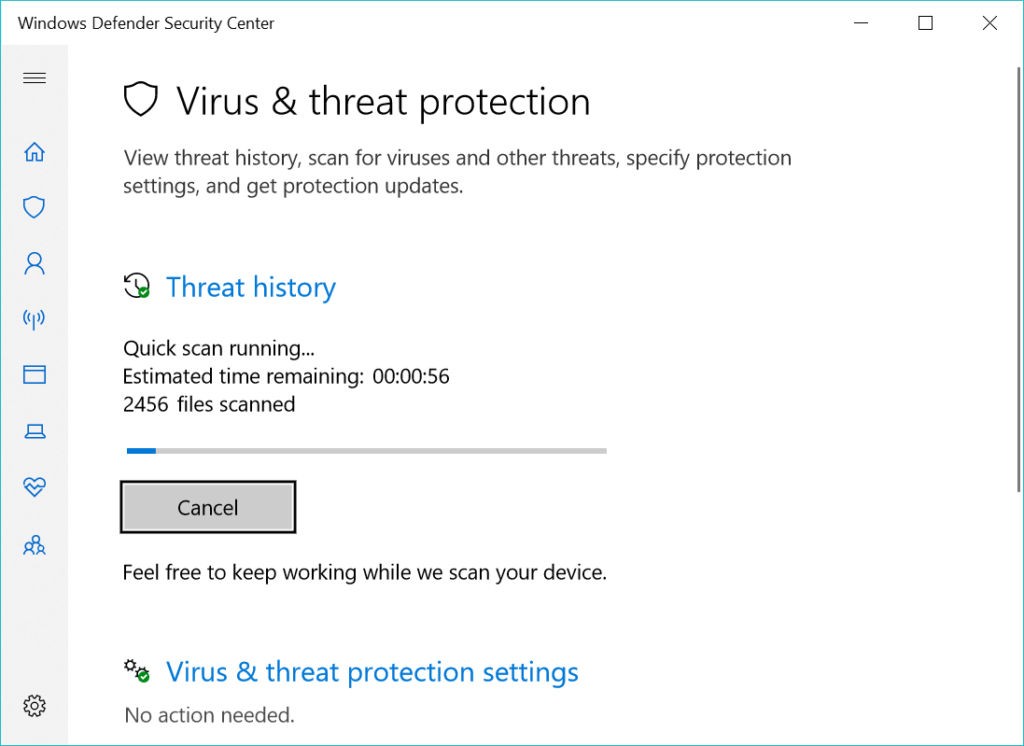Cancel the running quick scan
Screen dimensions: 1024x746
[x=208, y=508]
